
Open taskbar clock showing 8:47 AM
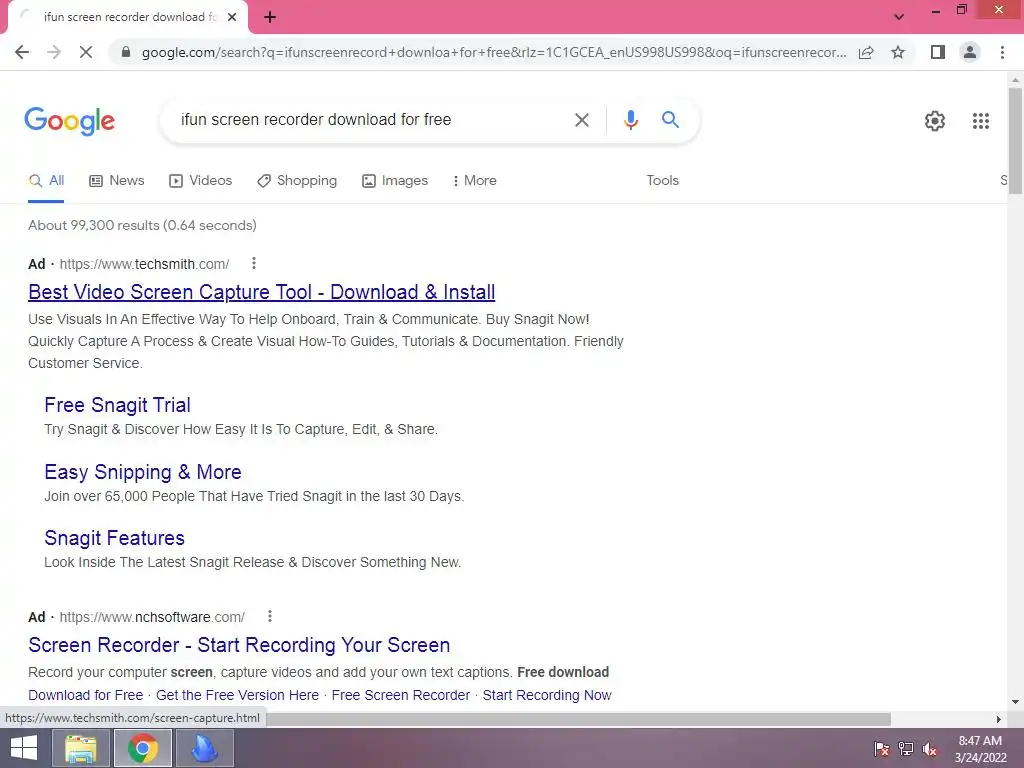(980, 748)
